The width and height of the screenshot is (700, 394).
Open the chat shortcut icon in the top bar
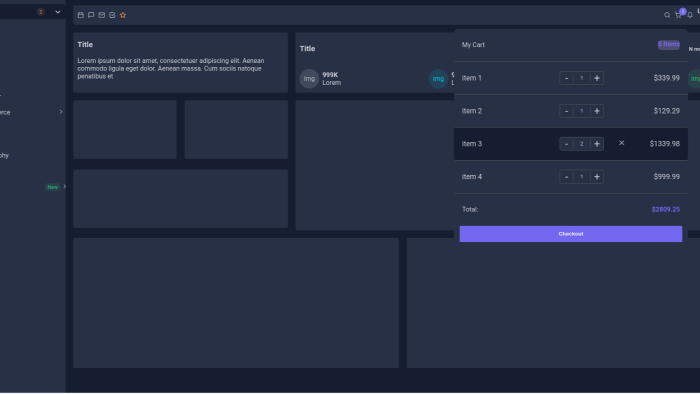[91, 15]
